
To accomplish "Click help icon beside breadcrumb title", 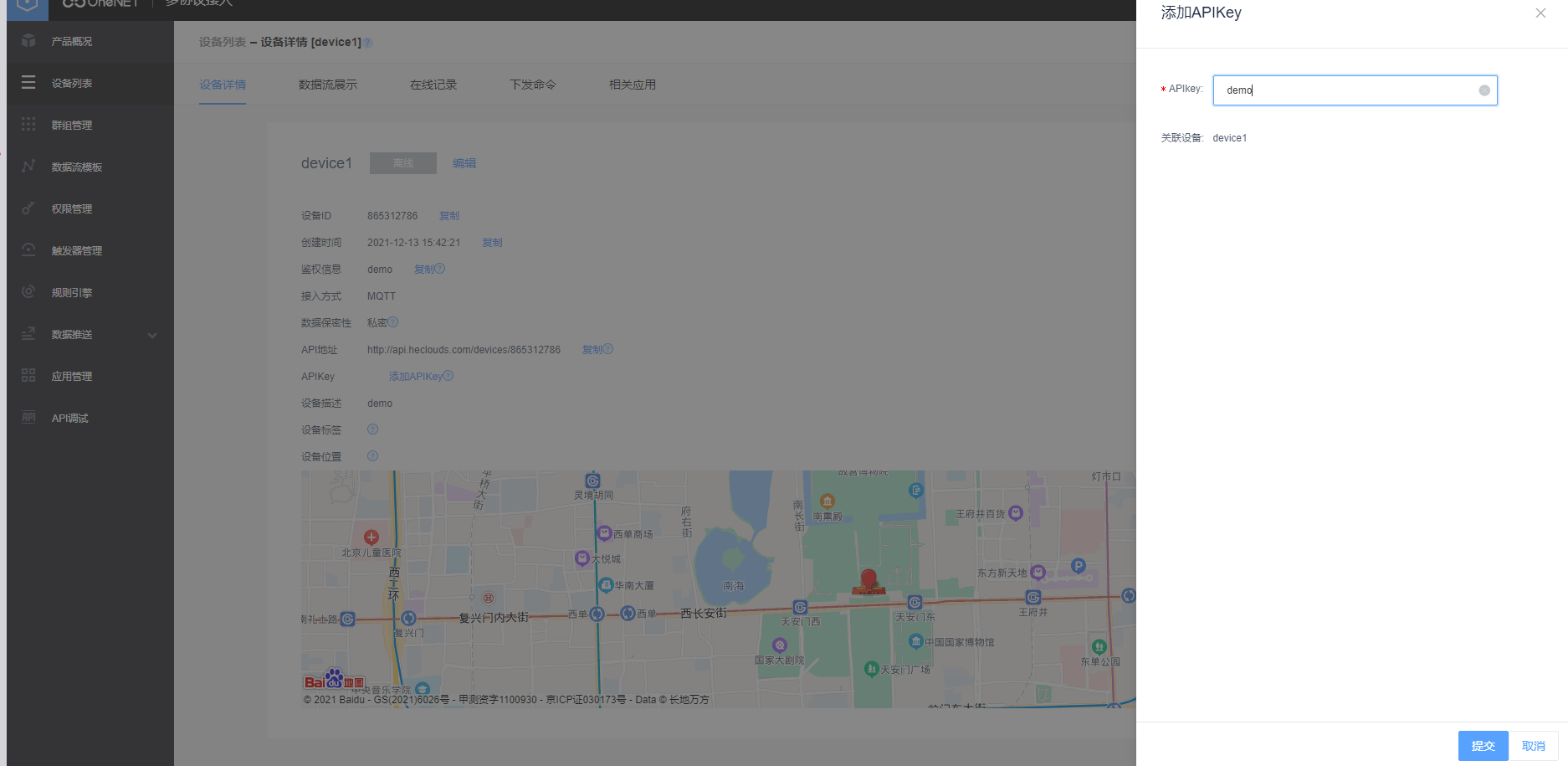I will tap(368, 43).
